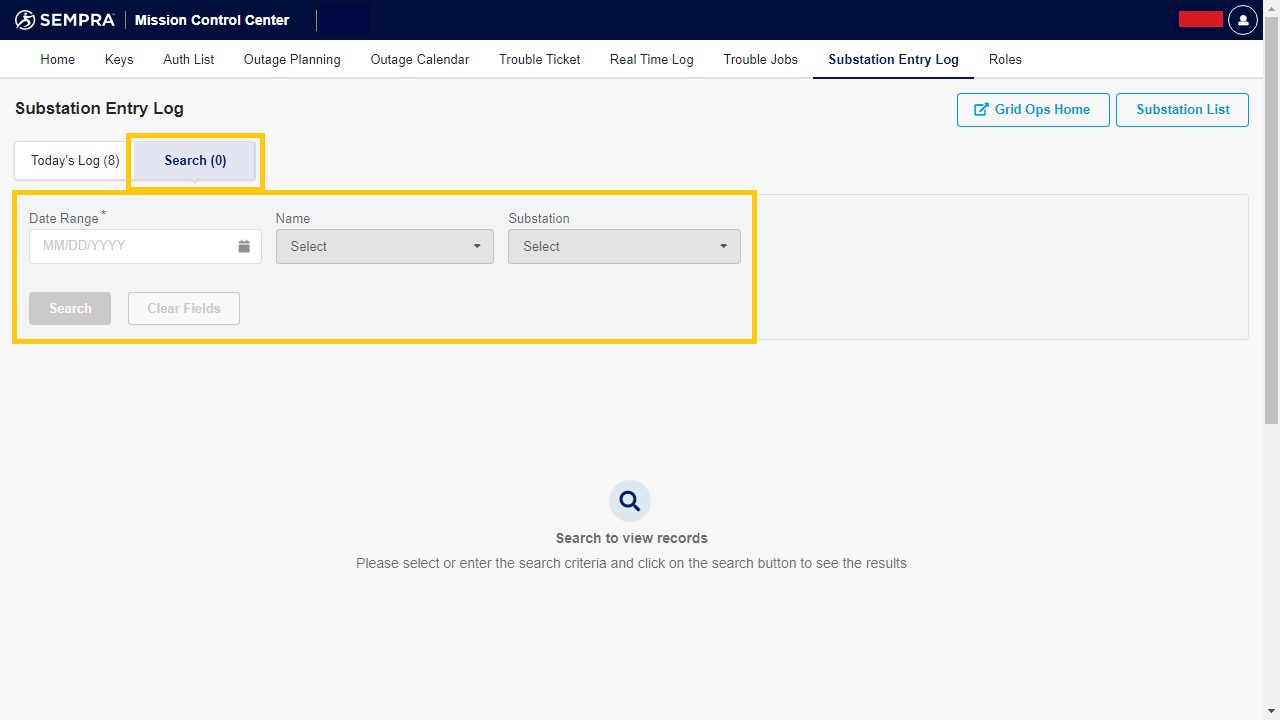Viewport: 1280px width, 720px height.
Task: Click the Sempra logo icon
Action: click(x=25, y=20)
